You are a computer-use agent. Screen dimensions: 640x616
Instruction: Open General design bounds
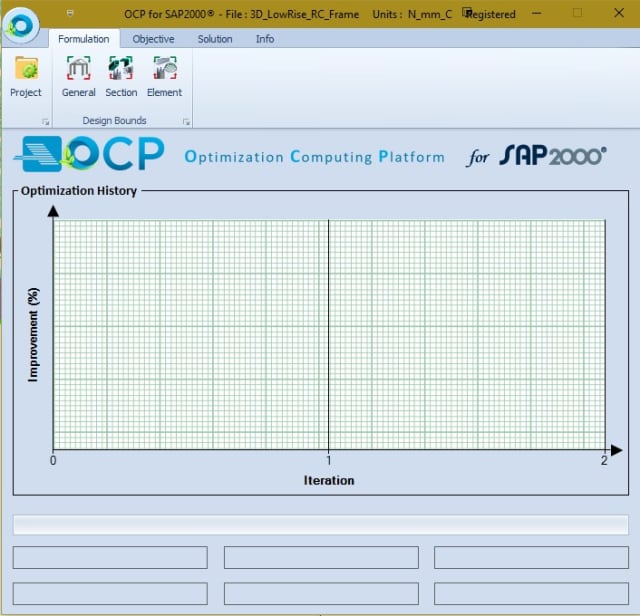(x=78, y=77)
